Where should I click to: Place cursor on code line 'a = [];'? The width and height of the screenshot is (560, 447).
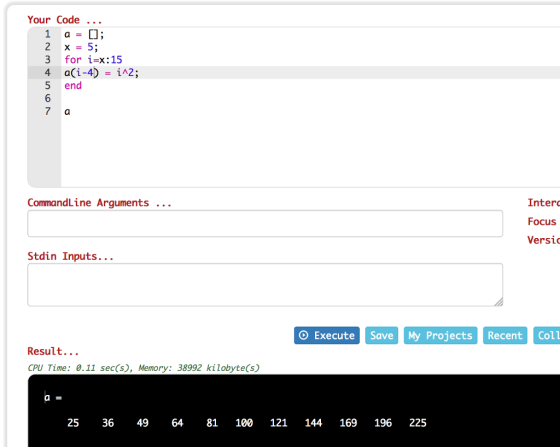[84, 34]
